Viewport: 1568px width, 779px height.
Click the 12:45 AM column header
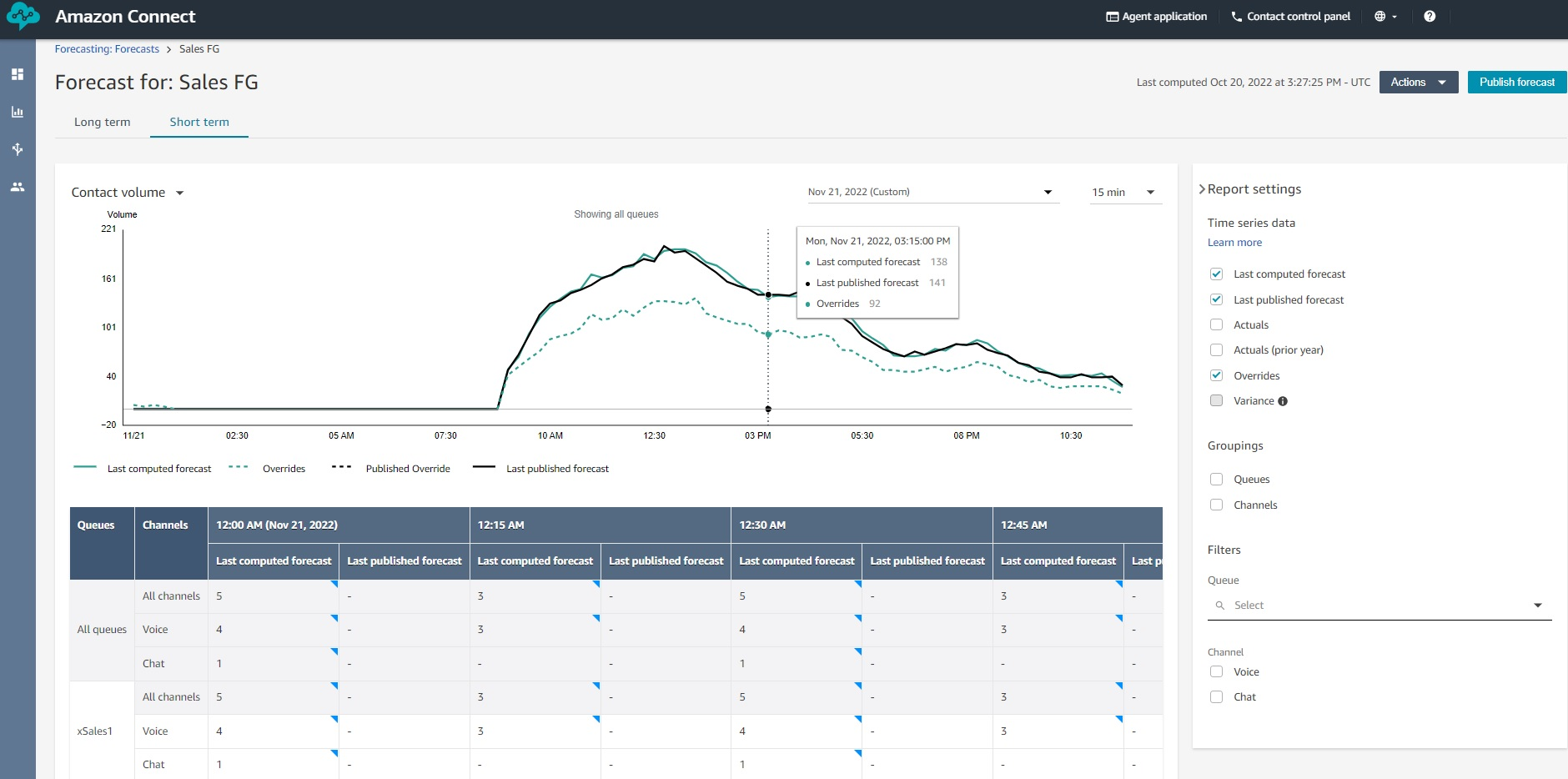[x=1078, y=525]
